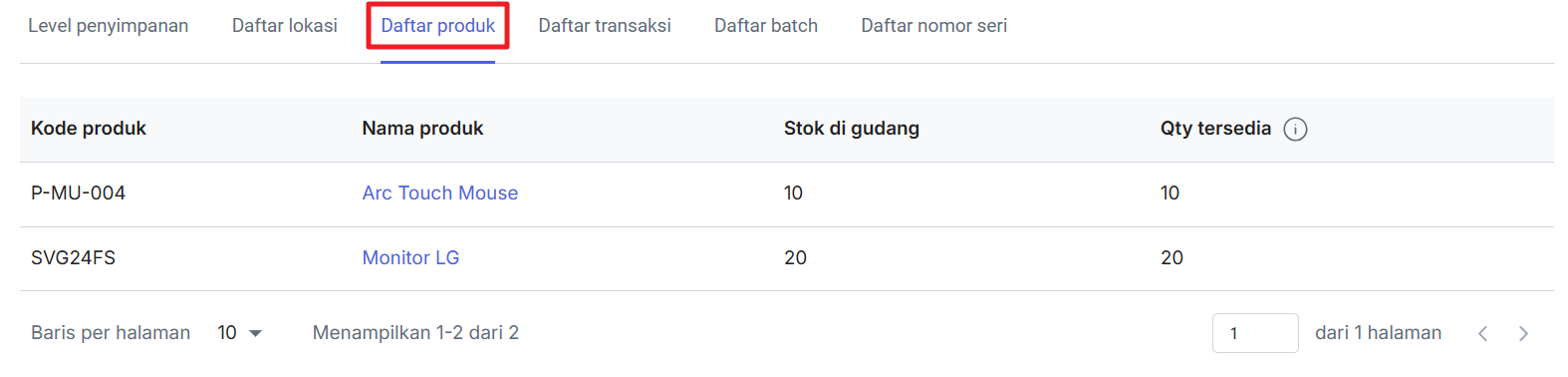Select the SVG24FS product code cell
1568x377 pixels.
(73, 258)
